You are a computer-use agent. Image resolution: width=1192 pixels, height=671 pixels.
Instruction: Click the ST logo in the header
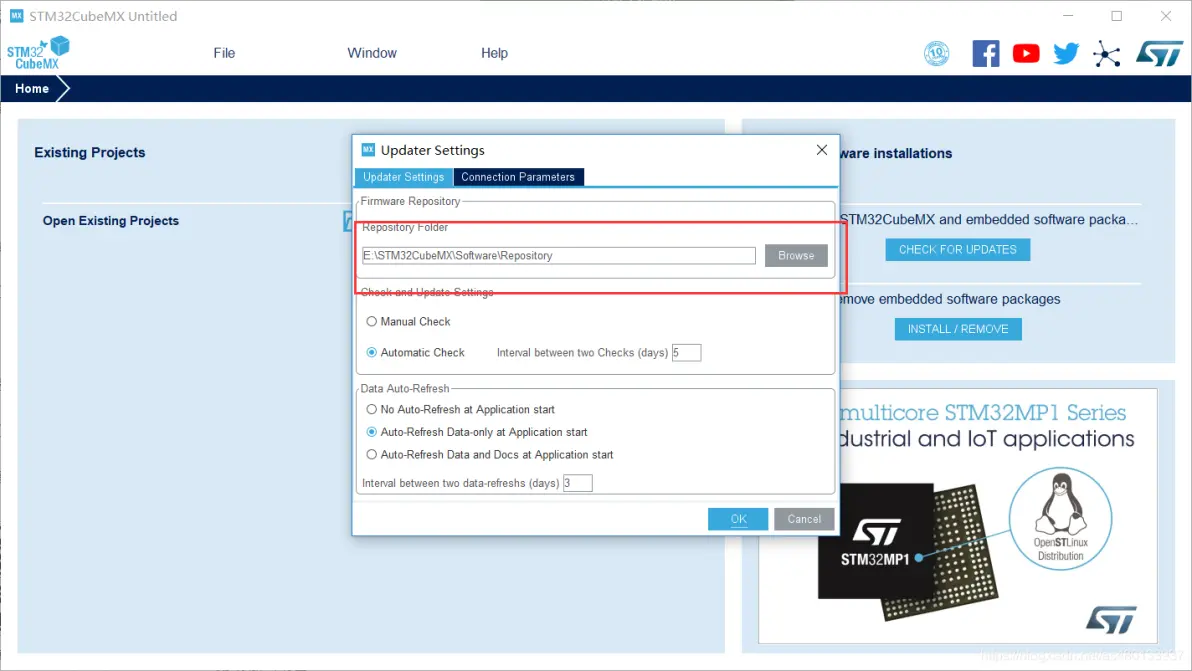1159,54
